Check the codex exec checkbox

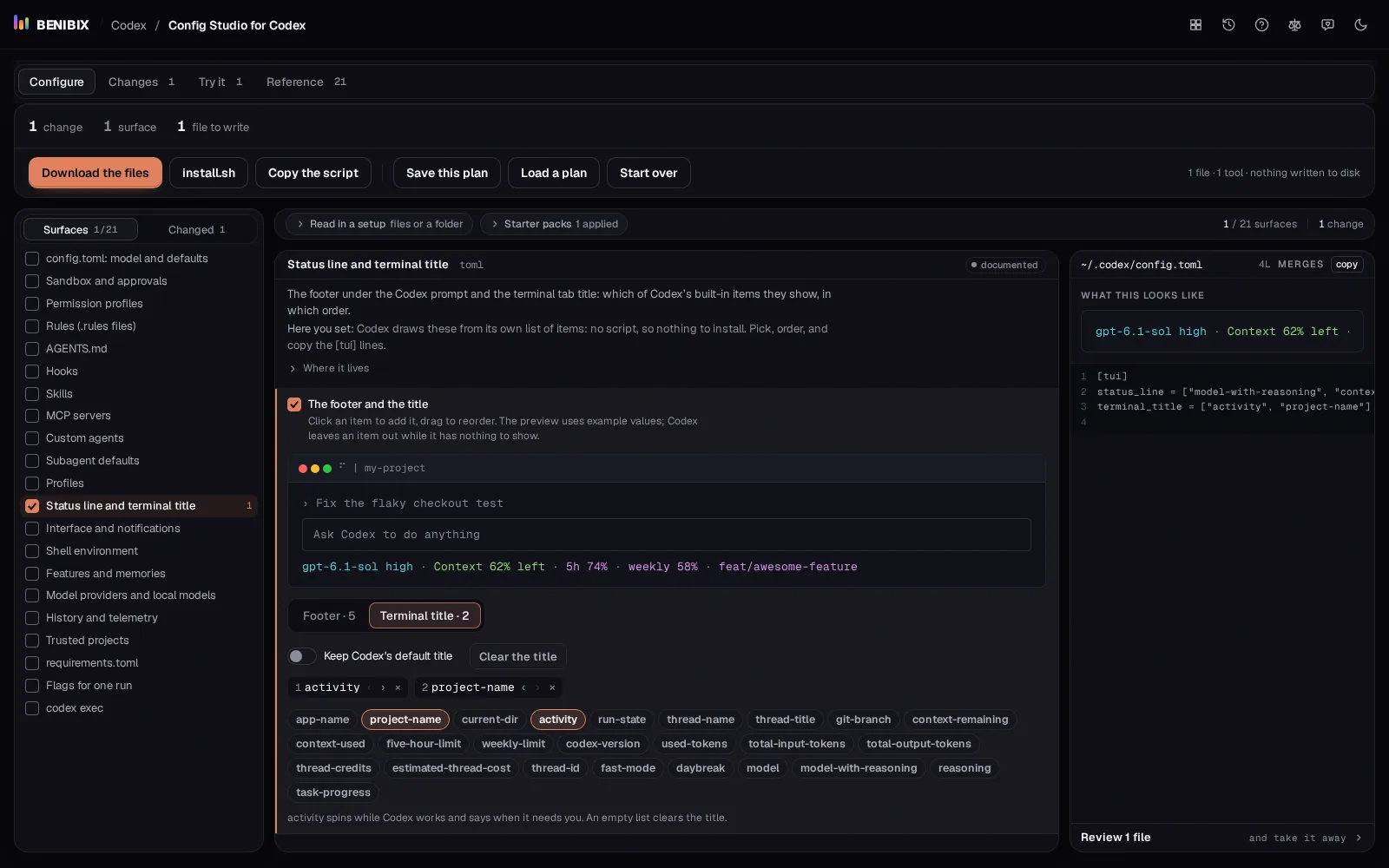(x=32, y=708)
